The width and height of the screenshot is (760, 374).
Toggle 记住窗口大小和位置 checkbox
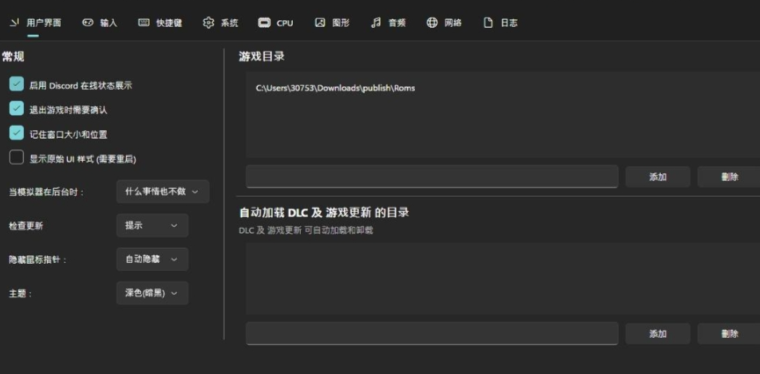coord(16,133)
